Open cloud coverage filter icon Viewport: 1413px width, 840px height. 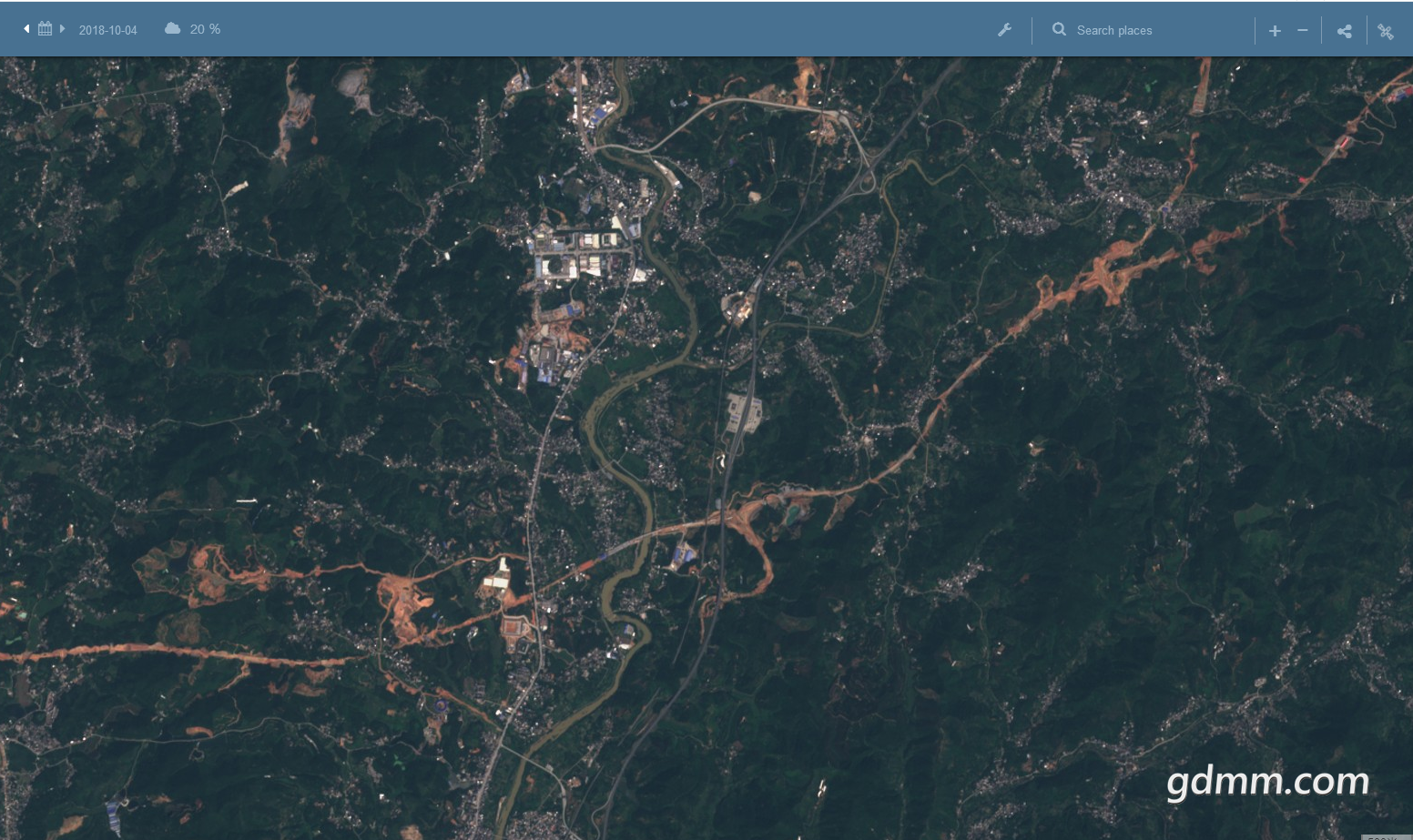pos(172,29)
